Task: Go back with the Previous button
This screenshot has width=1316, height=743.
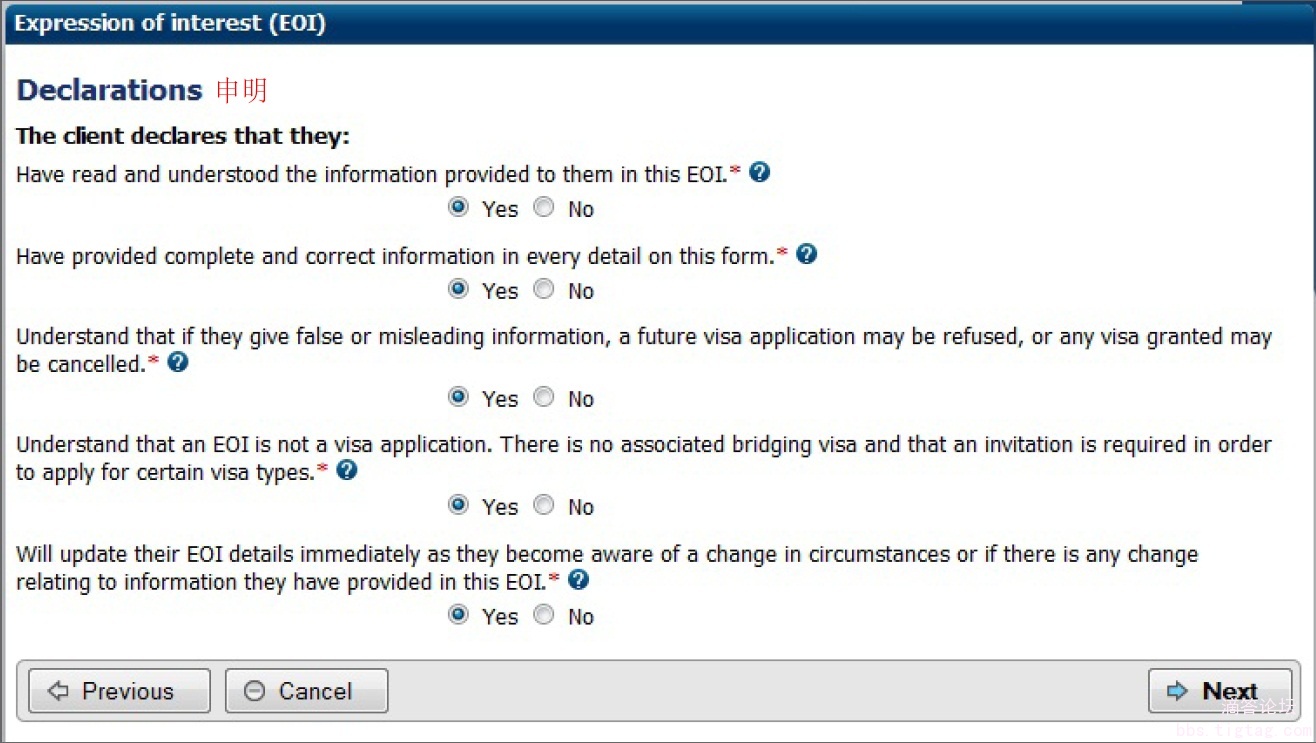Action: click(x=119, y=691)
